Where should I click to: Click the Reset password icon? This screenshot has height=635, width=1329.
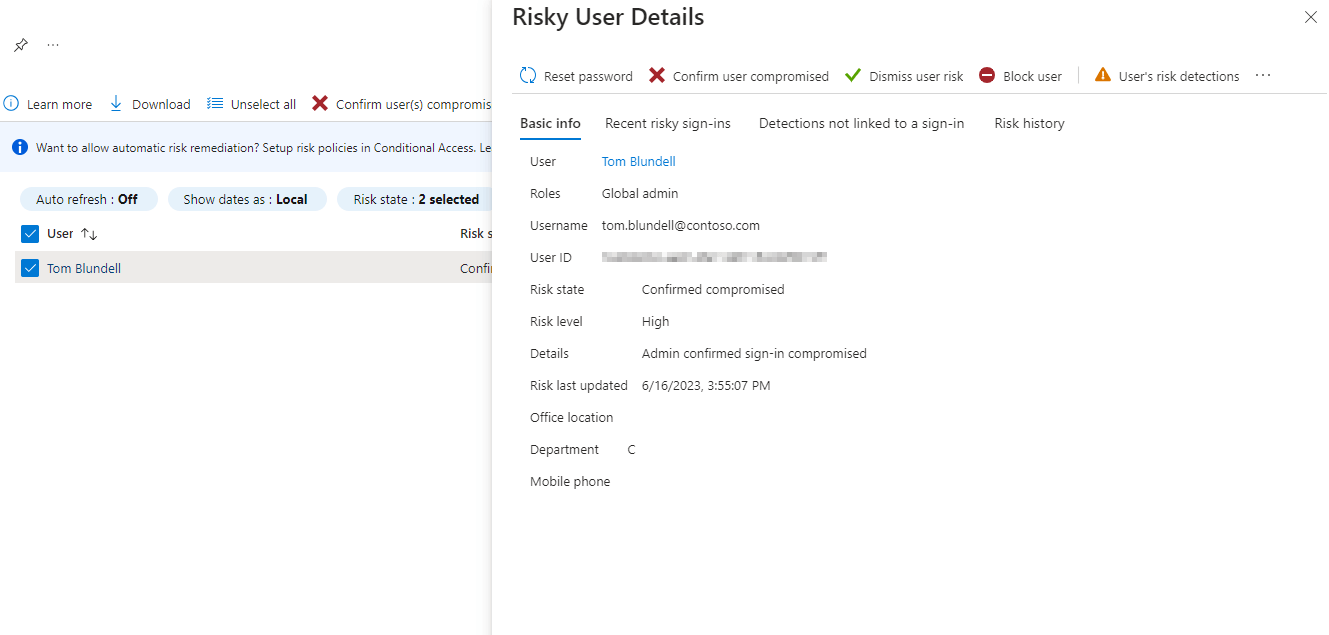527,75
